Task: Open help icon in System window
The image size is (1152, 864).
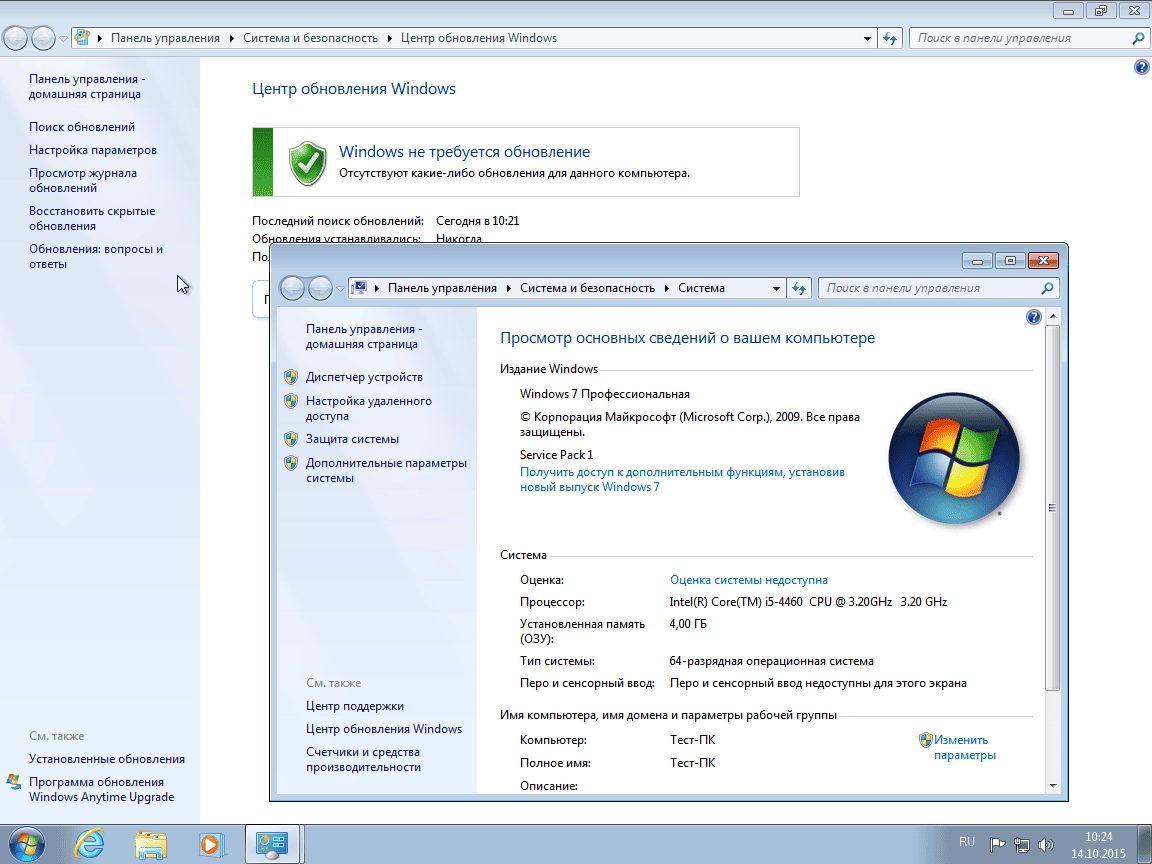Action: [x=1034, y=317]
